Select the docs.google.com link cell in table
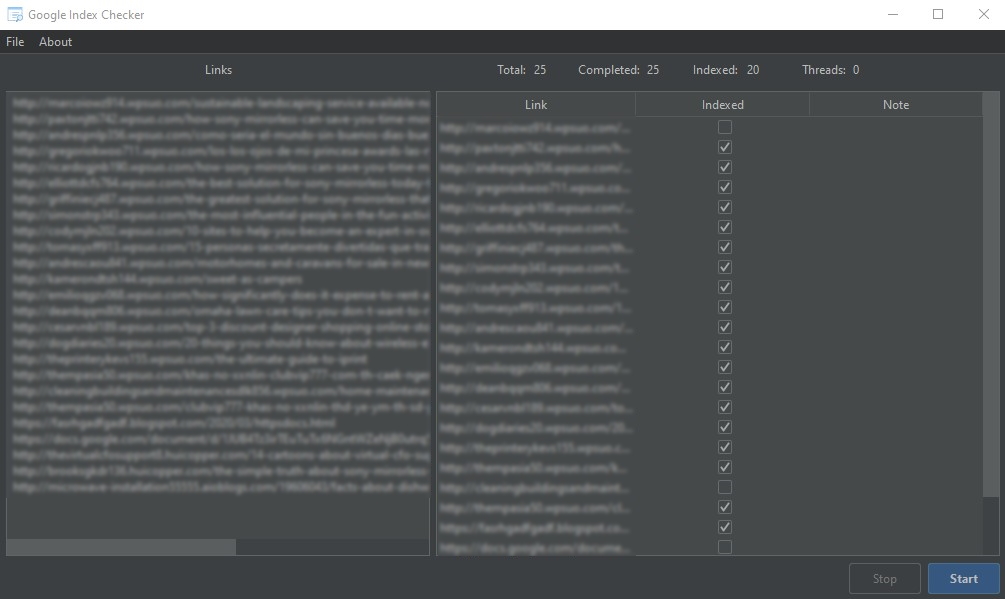The image size is (1005, 599). click(x=536, y=548)
